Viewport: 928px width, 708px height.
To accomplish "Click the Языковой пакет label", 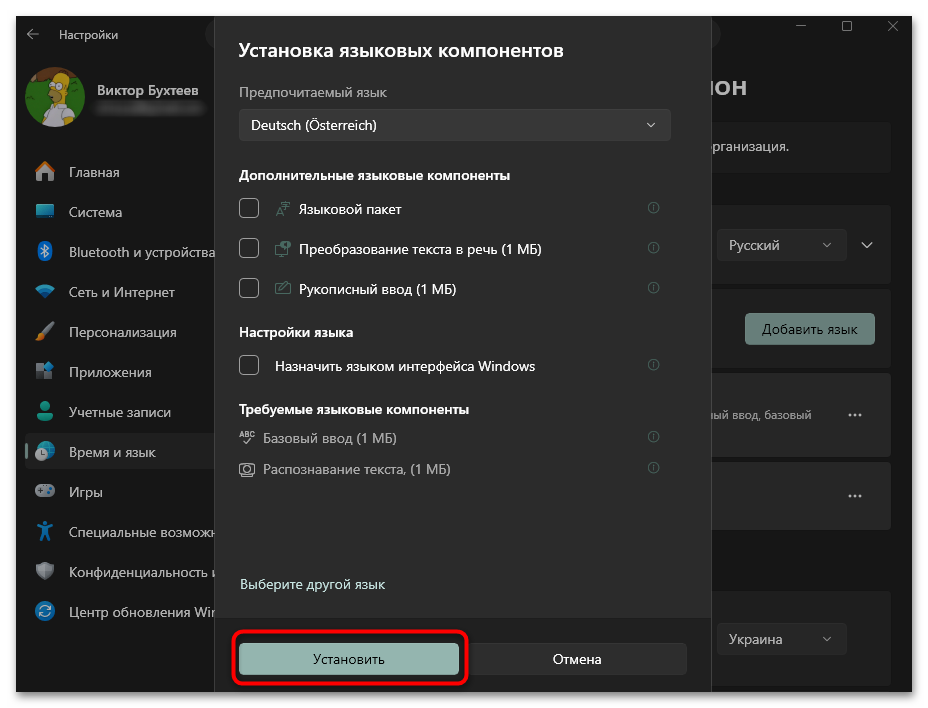I will tap(350, 209).
